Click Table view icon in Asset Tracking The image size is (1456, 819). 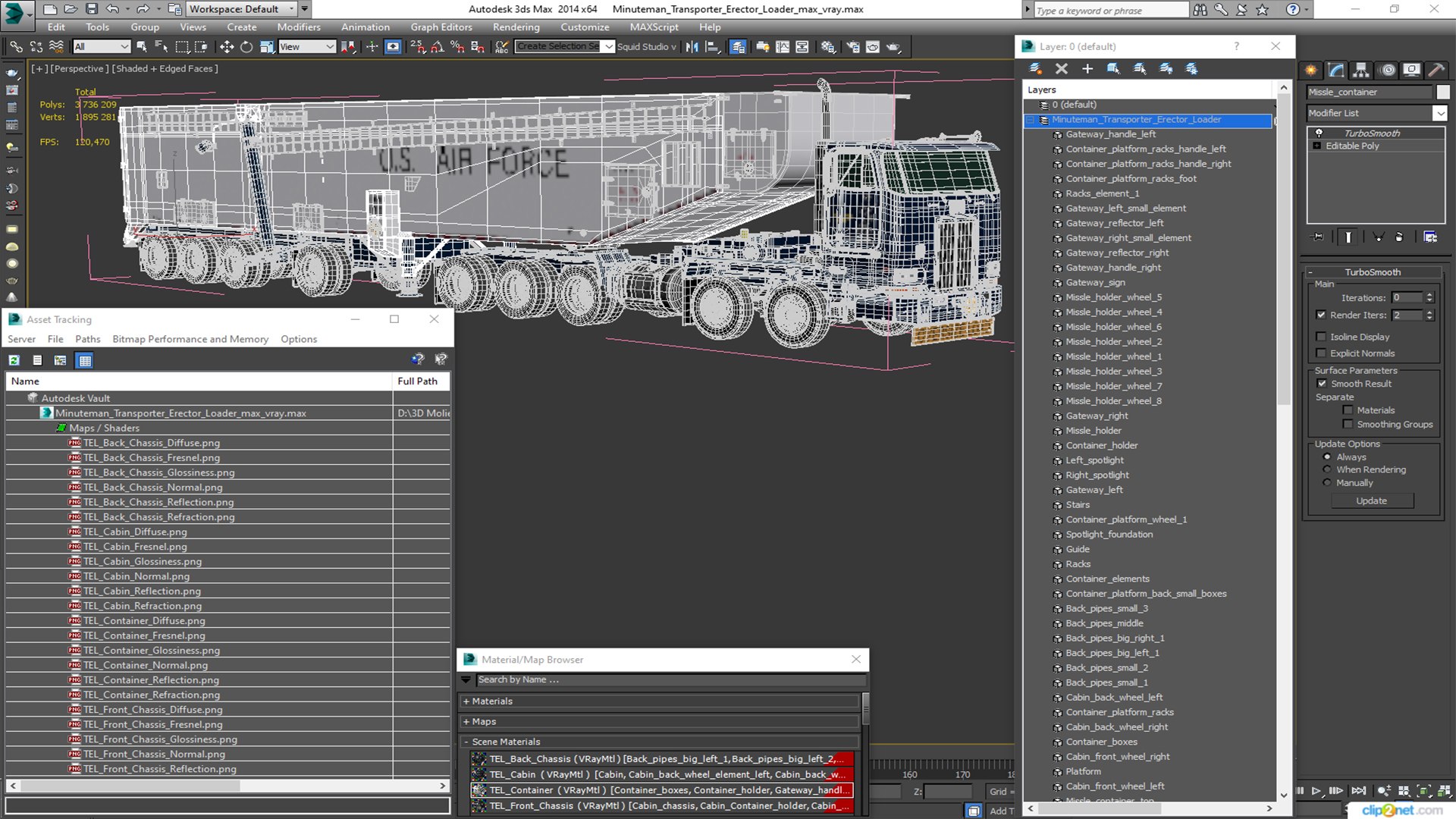click(x=85, y=361)
